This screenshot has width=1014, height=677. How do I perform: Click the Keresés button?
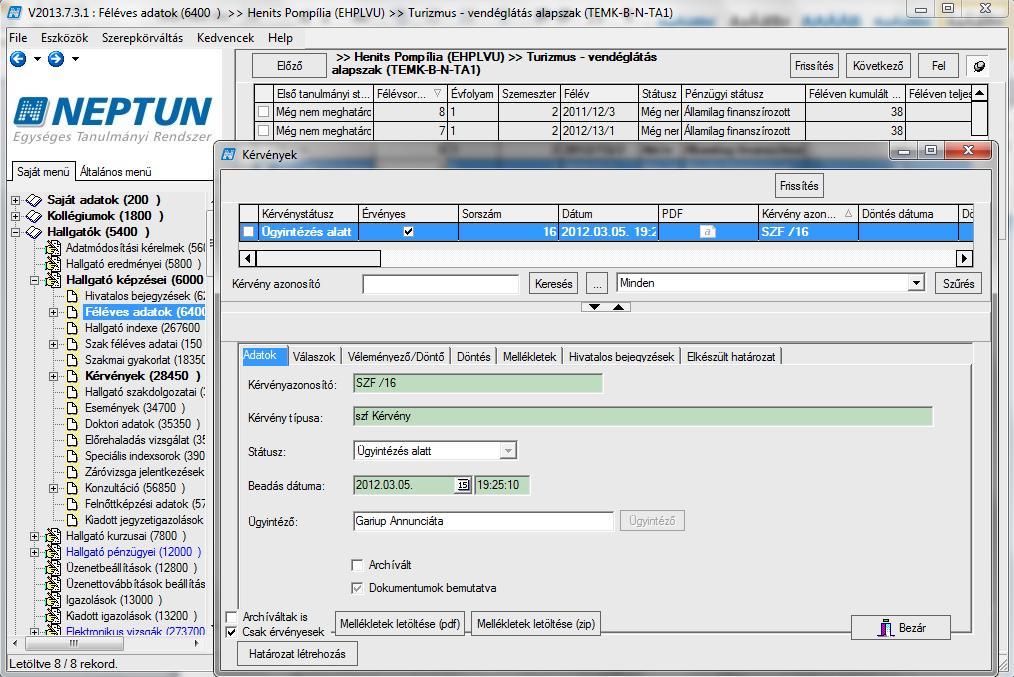coord(554,284)
